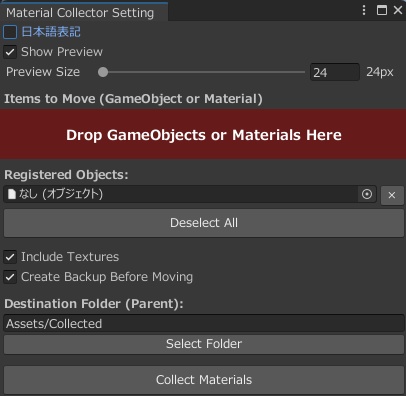Click the Assets/Collected destination folder field
This screenshot has height=396, width=406.
204,323
